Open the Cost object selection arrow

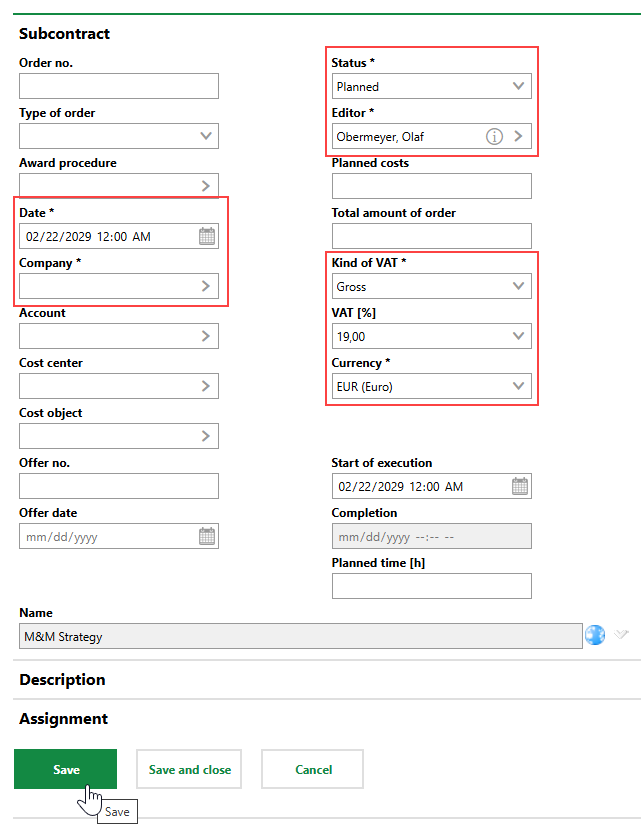point(206,436)
